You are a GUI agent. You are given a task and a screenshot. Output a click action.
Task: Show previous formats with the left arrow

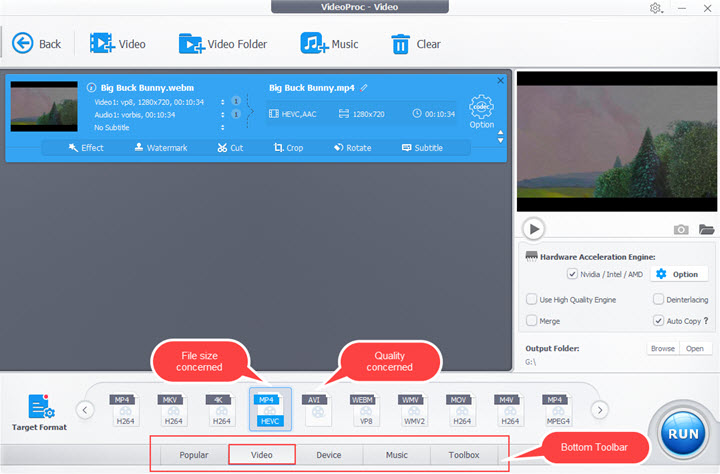85,410
